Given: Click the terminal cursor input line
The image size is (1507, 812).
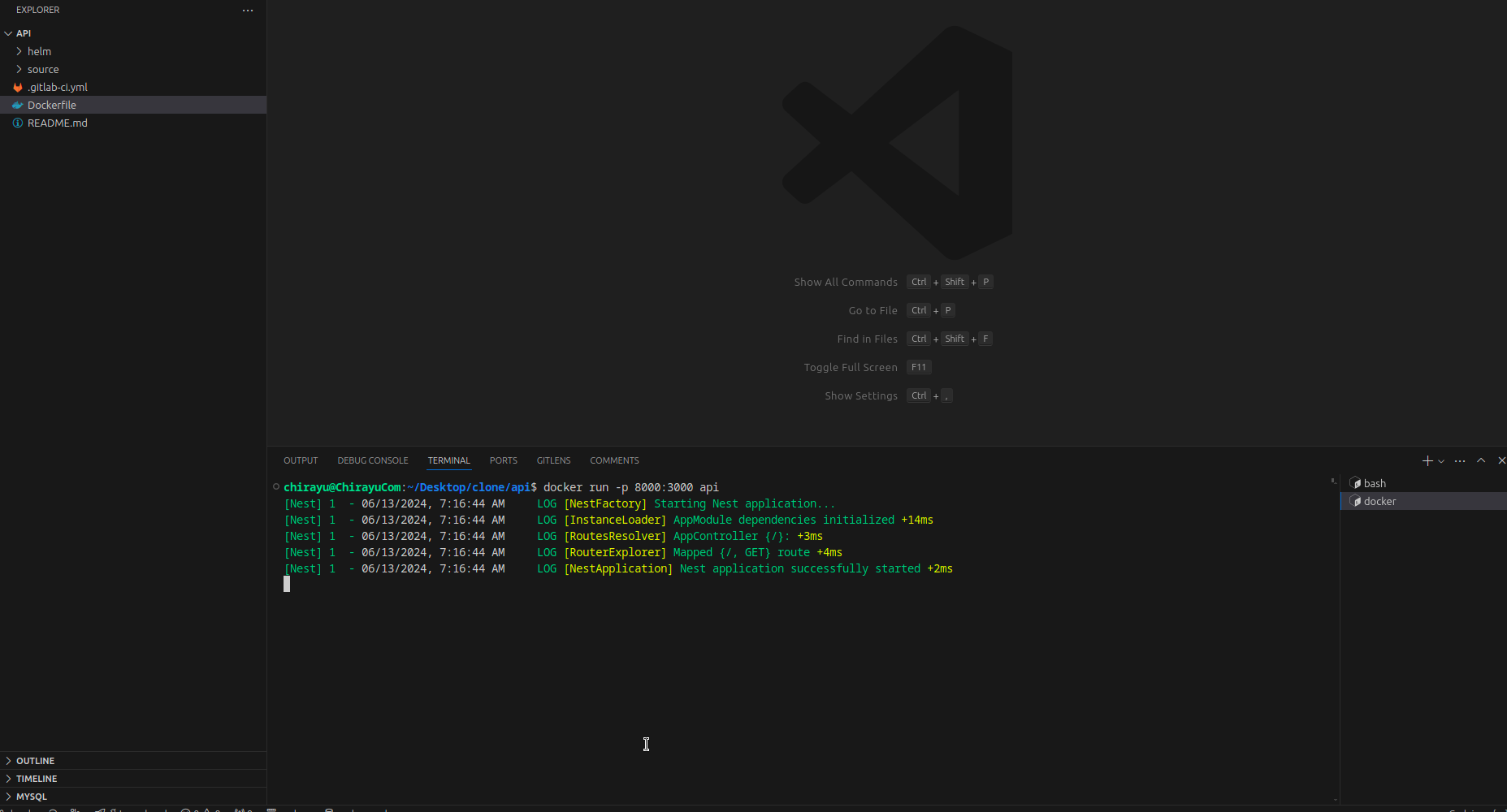Looking at the screenshot, I should click(287, 584).
